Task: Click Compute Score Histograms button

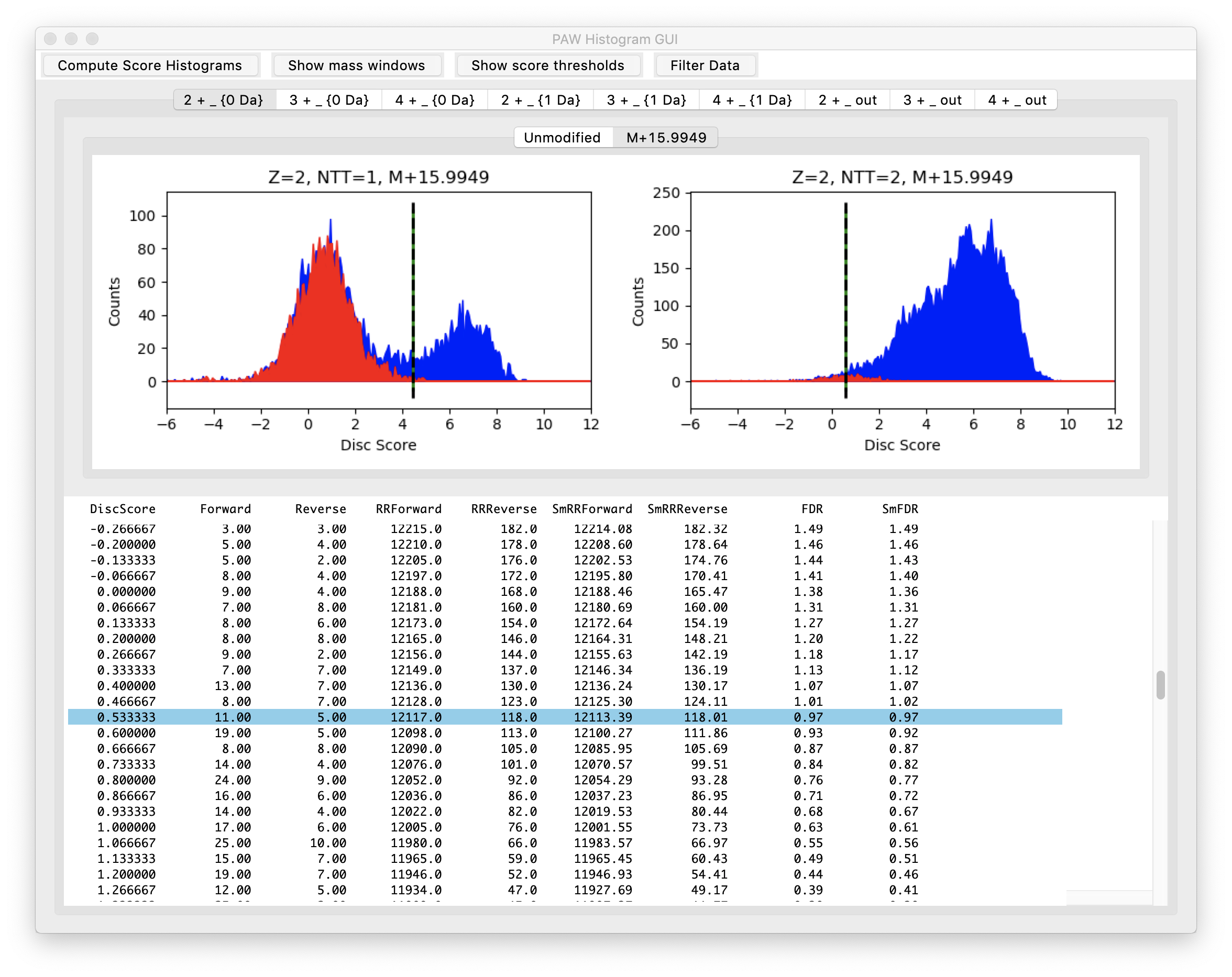Action: pyautogui.click(x=150, y=65)
